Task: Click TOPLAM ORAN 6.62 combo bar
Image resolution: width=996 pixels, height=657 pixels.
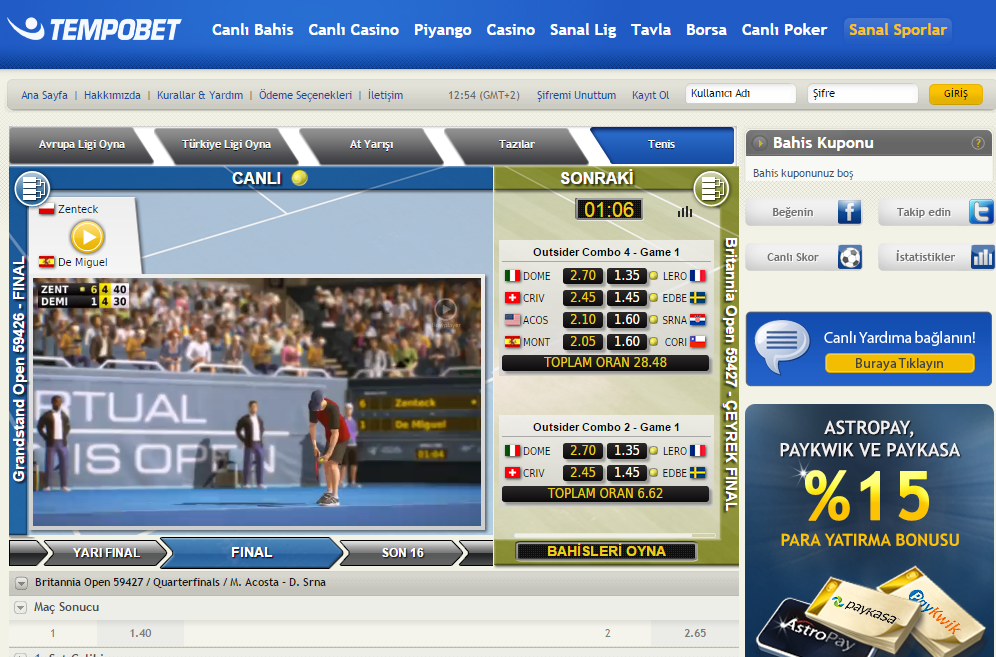Action: click(605, 494)
